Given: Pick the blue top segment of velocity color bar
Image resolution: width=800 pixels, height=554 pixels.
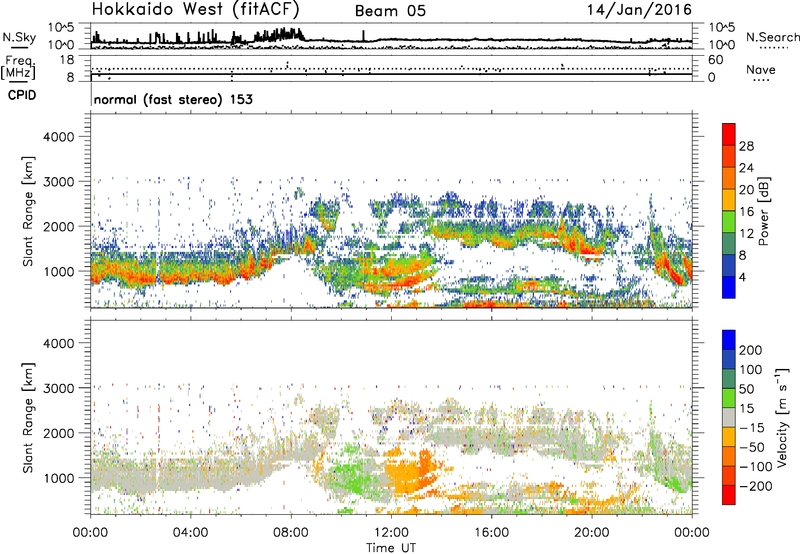Looking at the screenshot, I should 729,340.
